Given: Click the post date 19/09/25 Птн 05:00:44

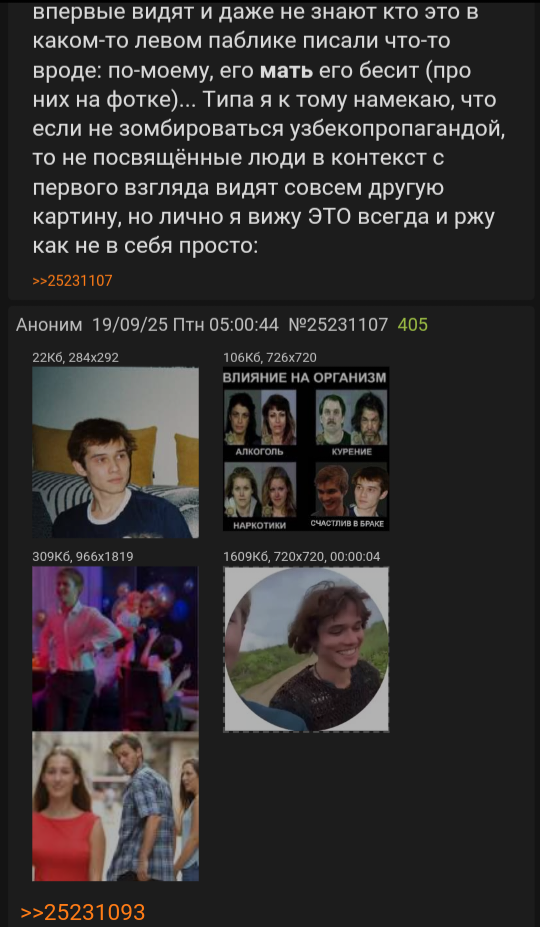Looking at the screenshot, I should (x=185, y=325).
